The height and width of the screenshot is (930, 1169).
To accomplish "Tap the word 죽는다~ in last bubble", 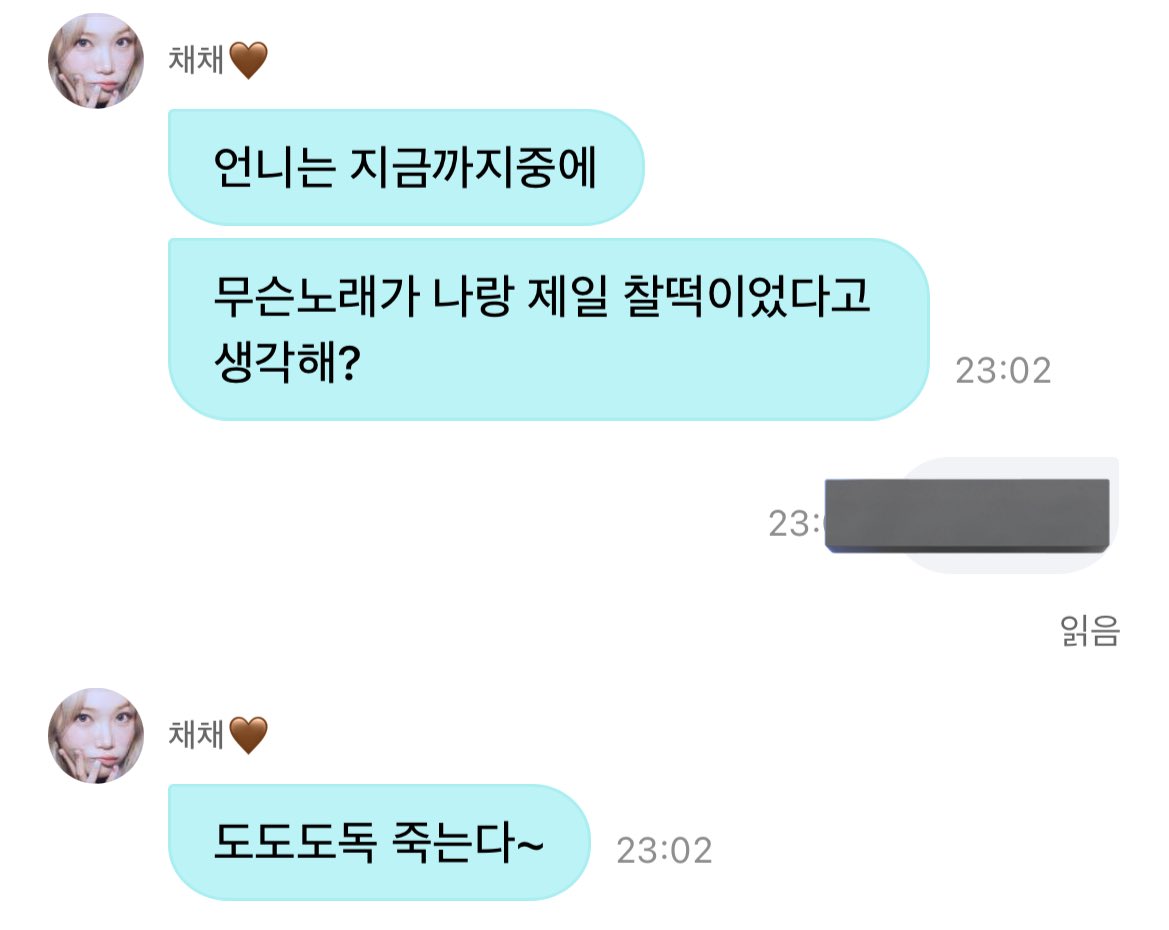I will 467,843.
